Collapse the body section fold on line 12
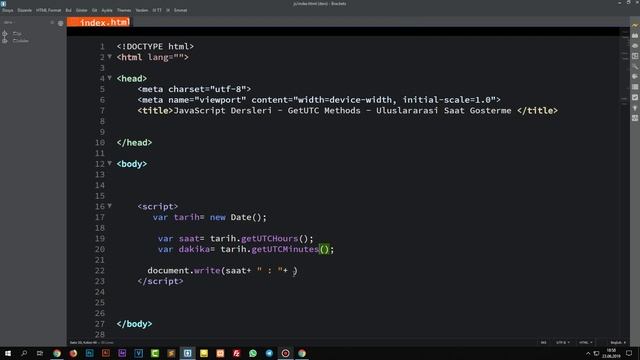The image size is (640, 360). [x=110, y=163]
